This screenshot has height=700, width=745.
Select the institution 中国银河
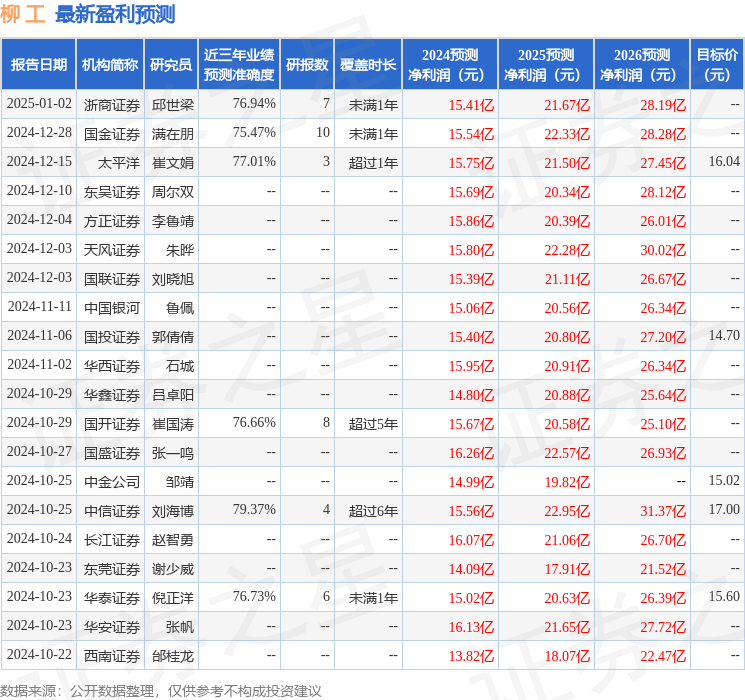click(112, 308)
